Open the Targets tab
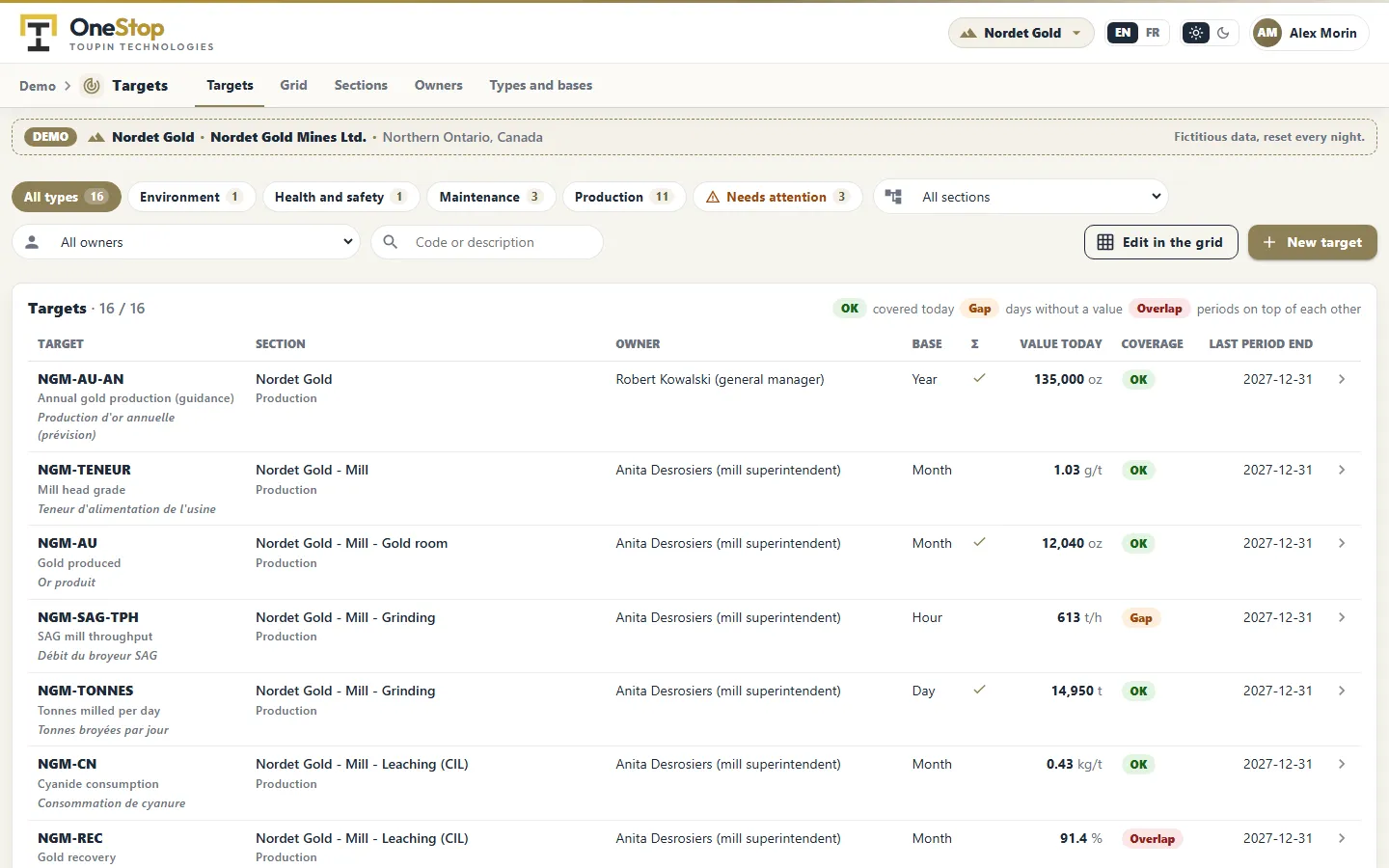Image resolution: width=1389 pixels, height=868 pixels. 230,86
